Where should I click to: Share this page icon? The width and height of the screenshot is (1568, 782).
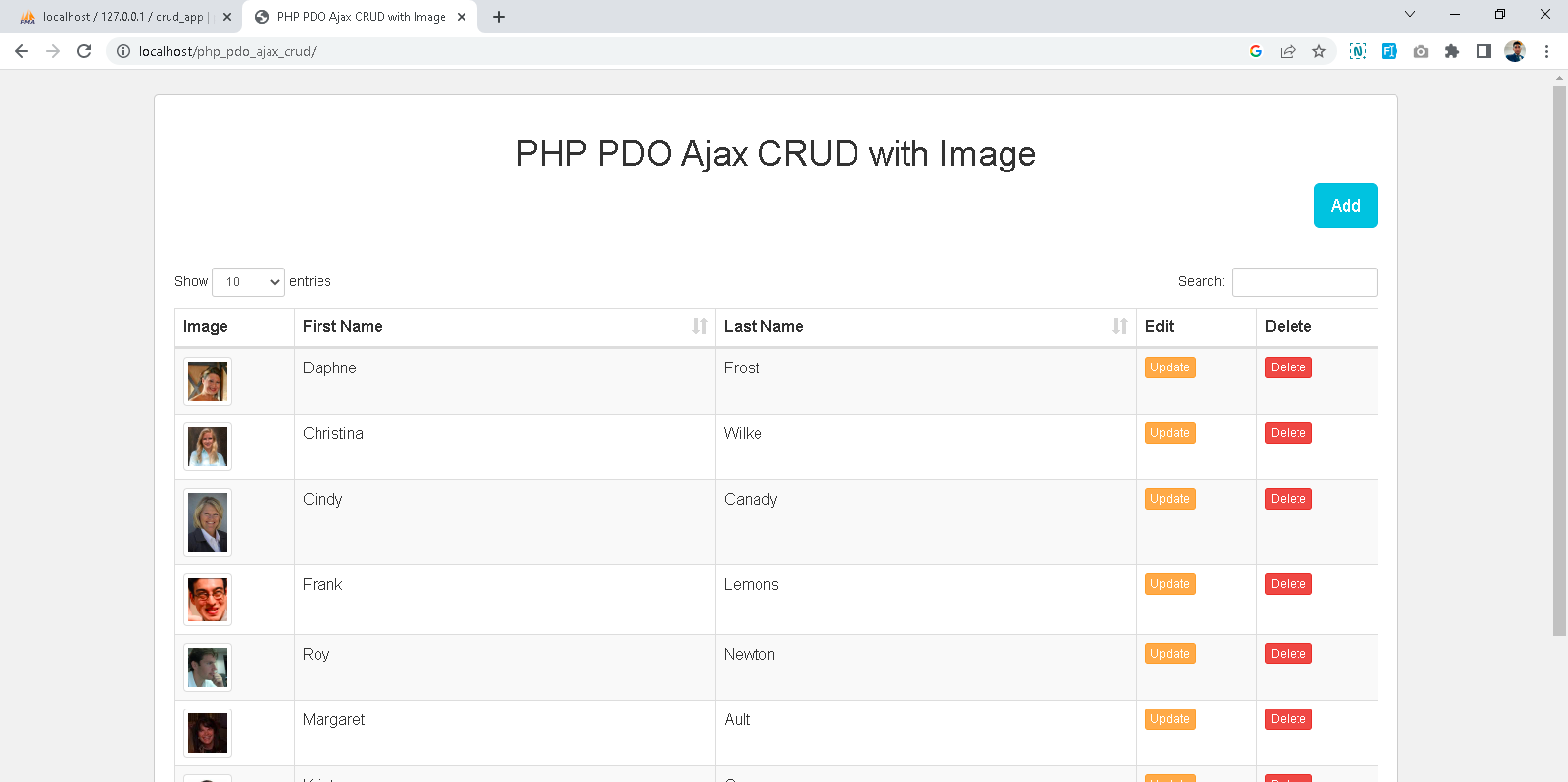[x=1288, y=51]
